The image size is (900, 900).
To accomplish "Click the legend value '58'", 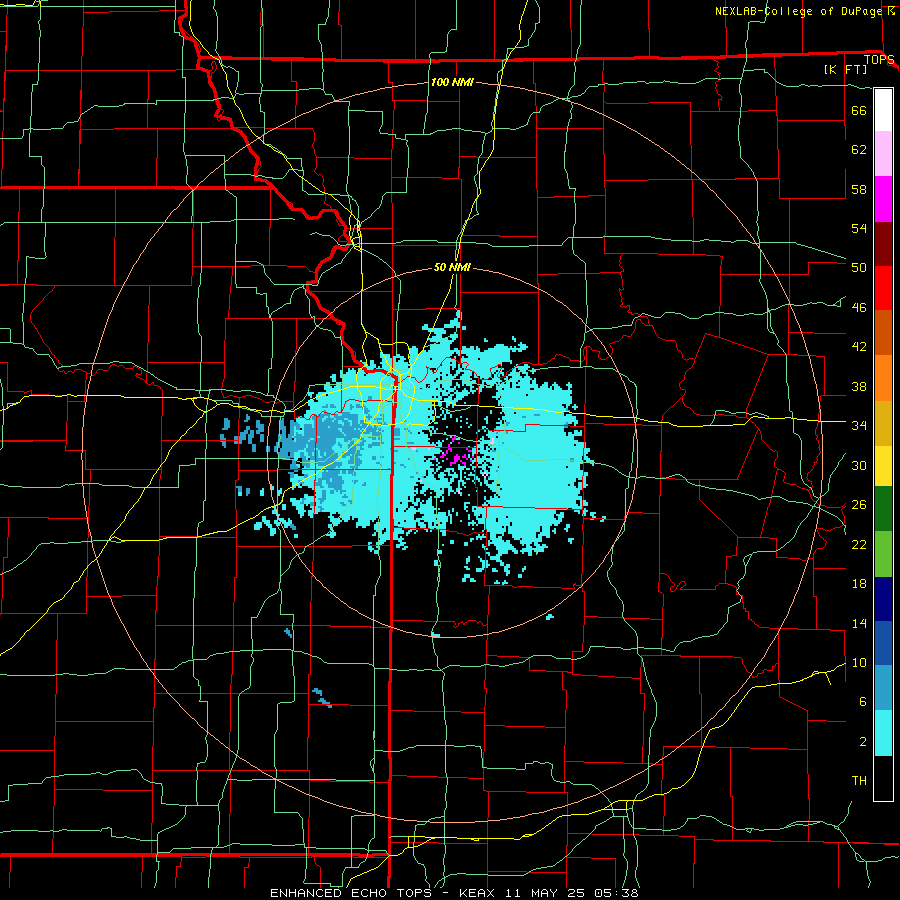I will point(859,189).
